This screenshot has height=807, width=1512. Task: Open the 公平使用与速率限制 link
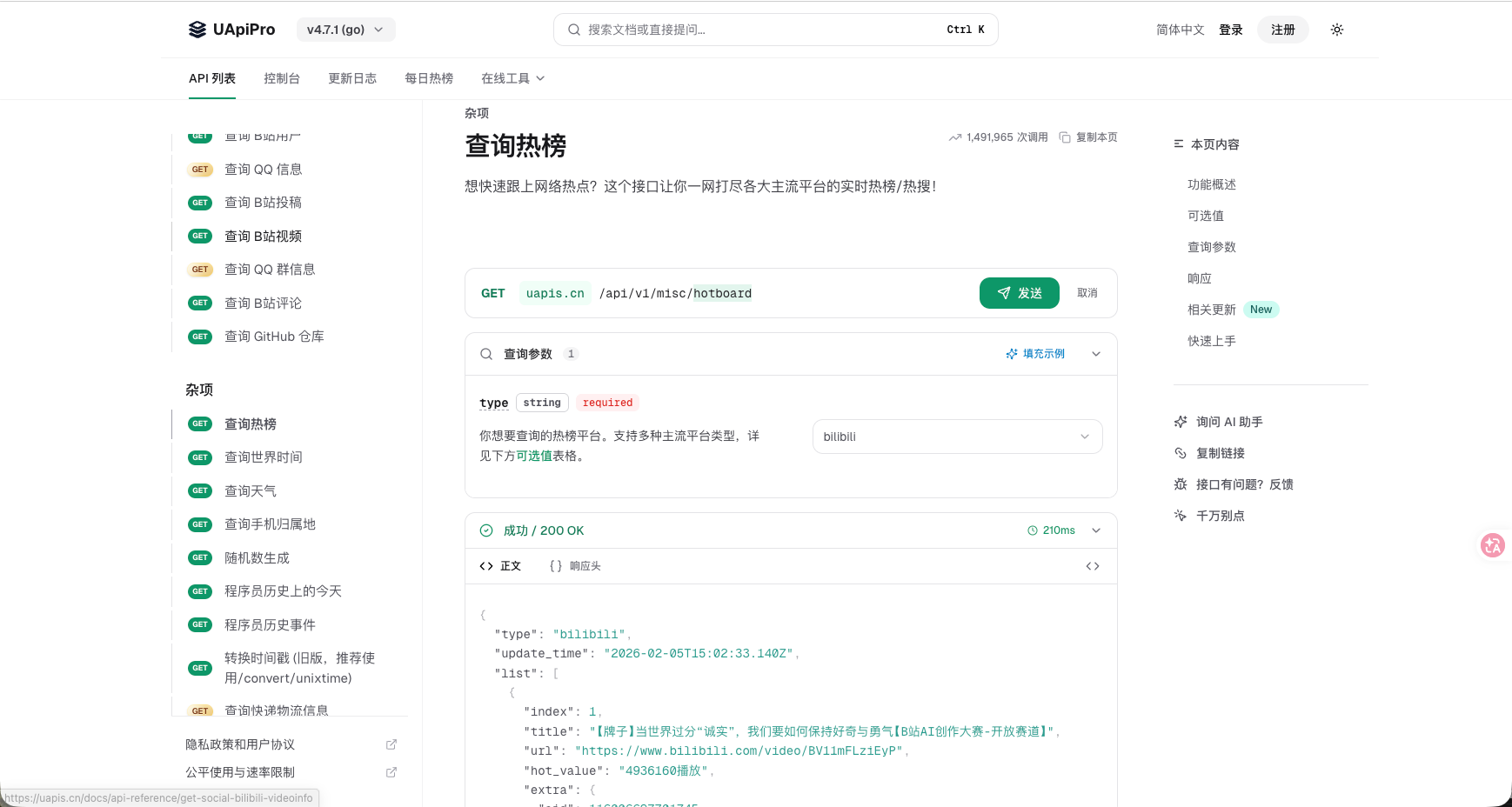[239, 771]
